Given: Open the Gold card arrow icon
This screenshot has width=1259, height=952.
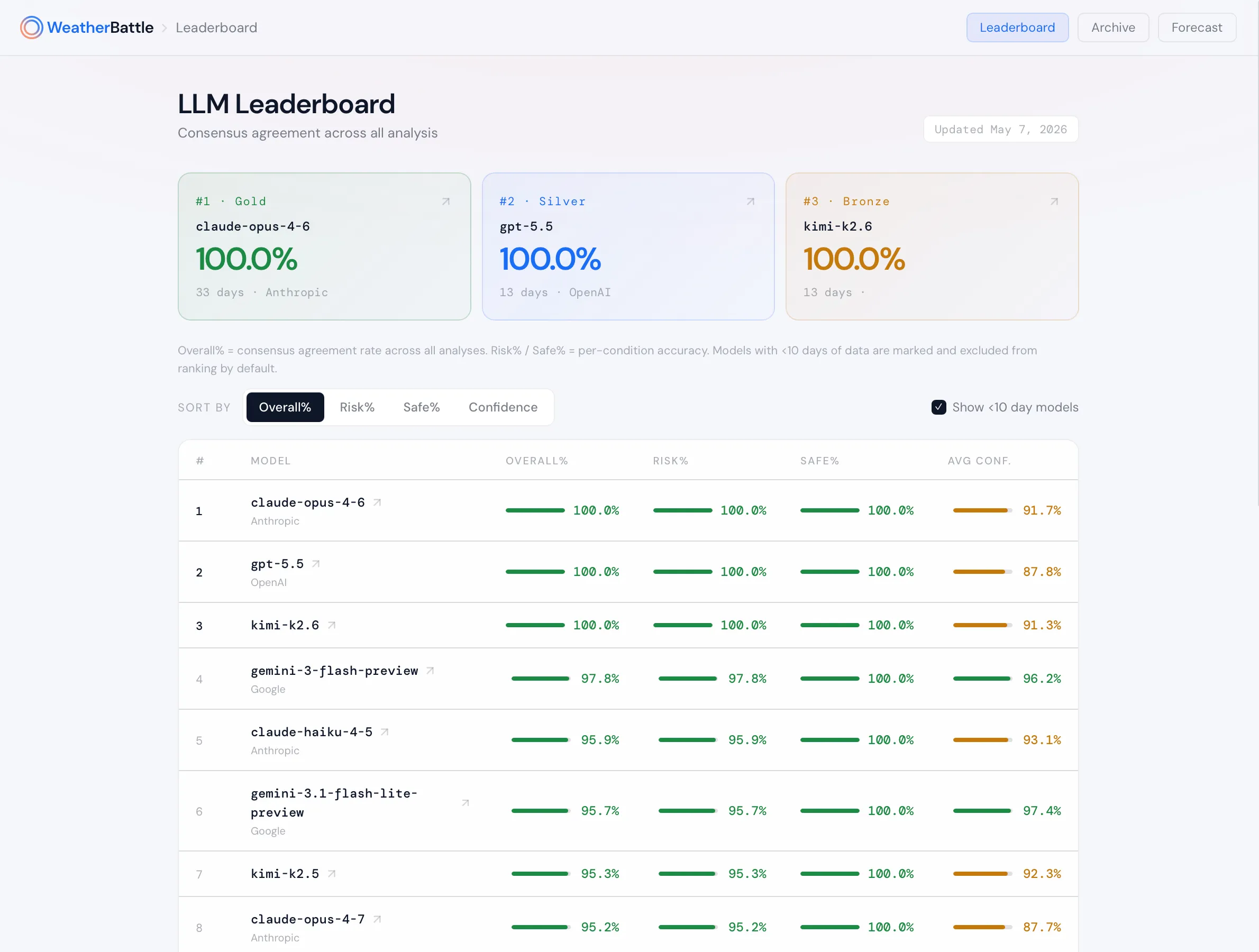Looking at the screenshot, I should point(446,202).
